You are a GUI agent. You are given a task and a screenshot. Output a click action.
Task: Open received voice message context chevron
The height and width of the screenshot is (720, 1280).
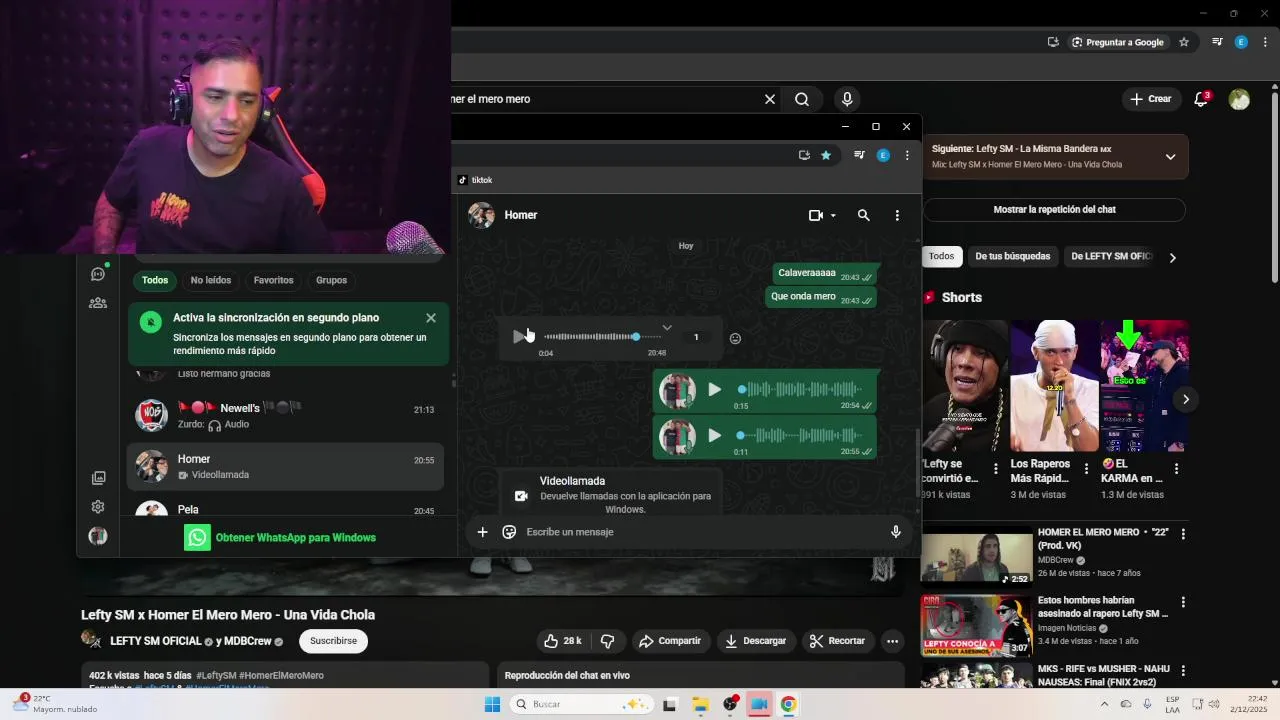[667, 327]
